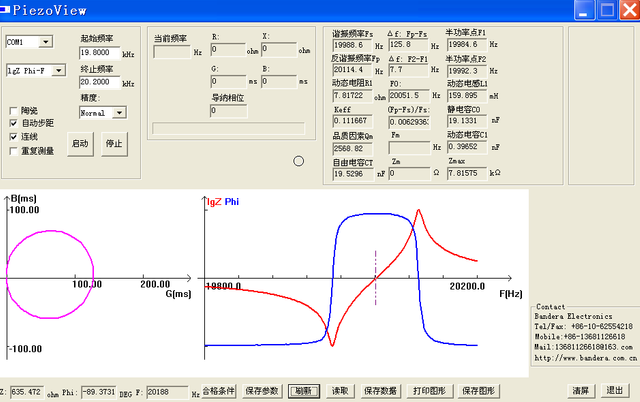Check the 重复测量 option
The height and width of the screenshot is (402, 640).
13,150
